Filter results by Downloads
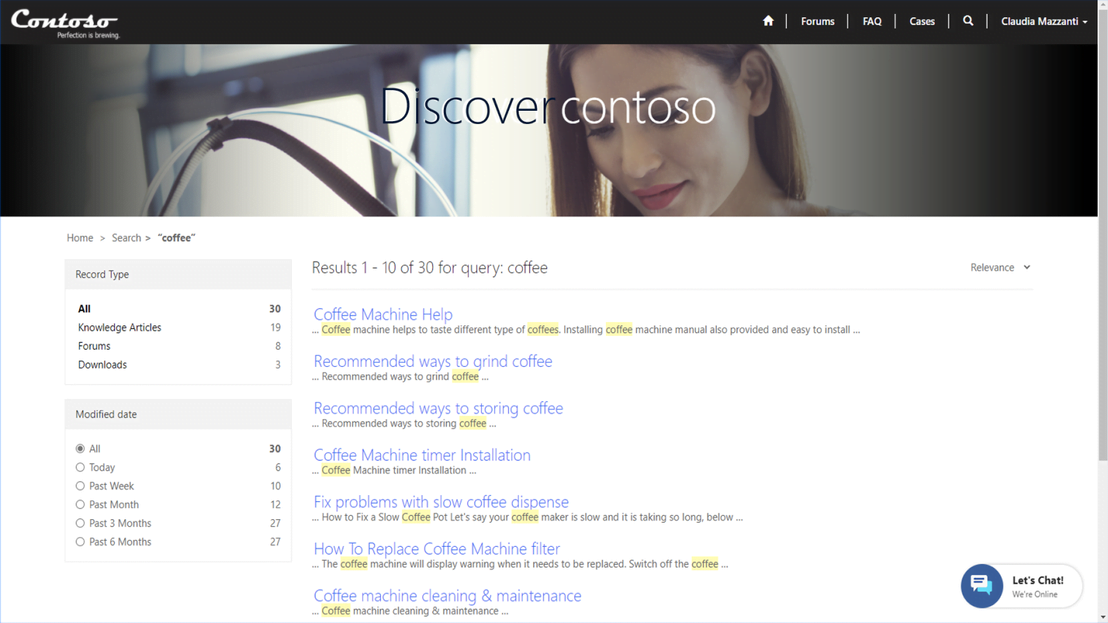The image size is (1108, 623). tap(102, 365)
